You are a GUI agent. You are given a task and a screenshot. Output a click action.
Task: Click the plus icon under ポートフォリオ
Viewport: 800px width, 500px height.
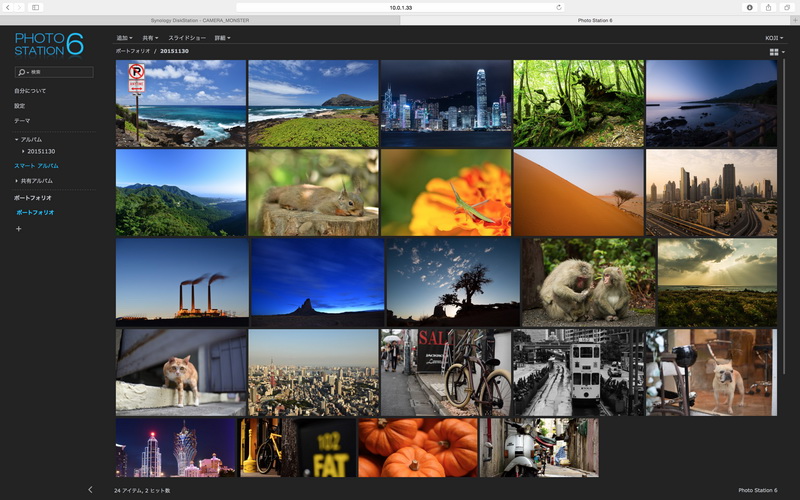(18, 229)
